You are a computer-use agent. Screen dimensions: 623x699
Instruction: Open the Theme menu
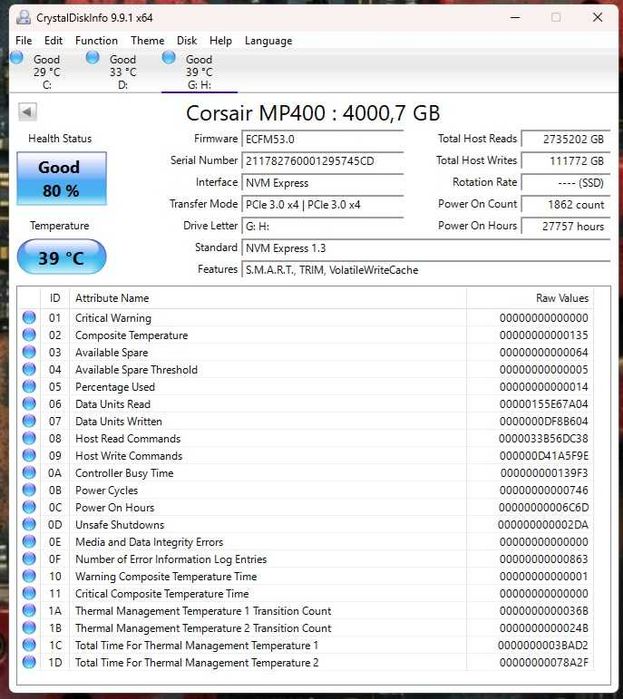click(x=148, y=41)
